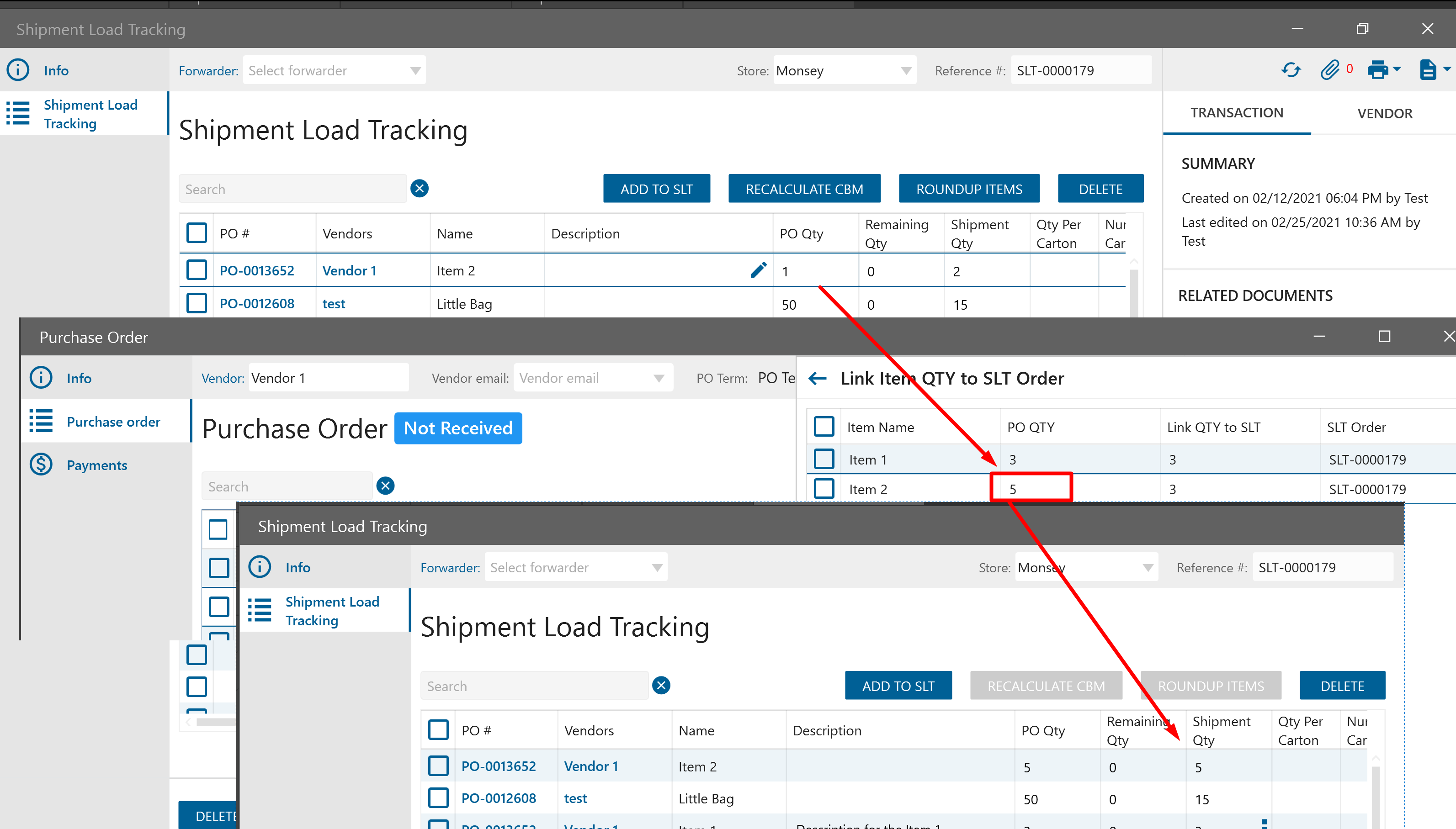Viewport: 1456px width, 829px height.
Task: Click the top RECALCULATE CBM button
Action: coord(804,189)
